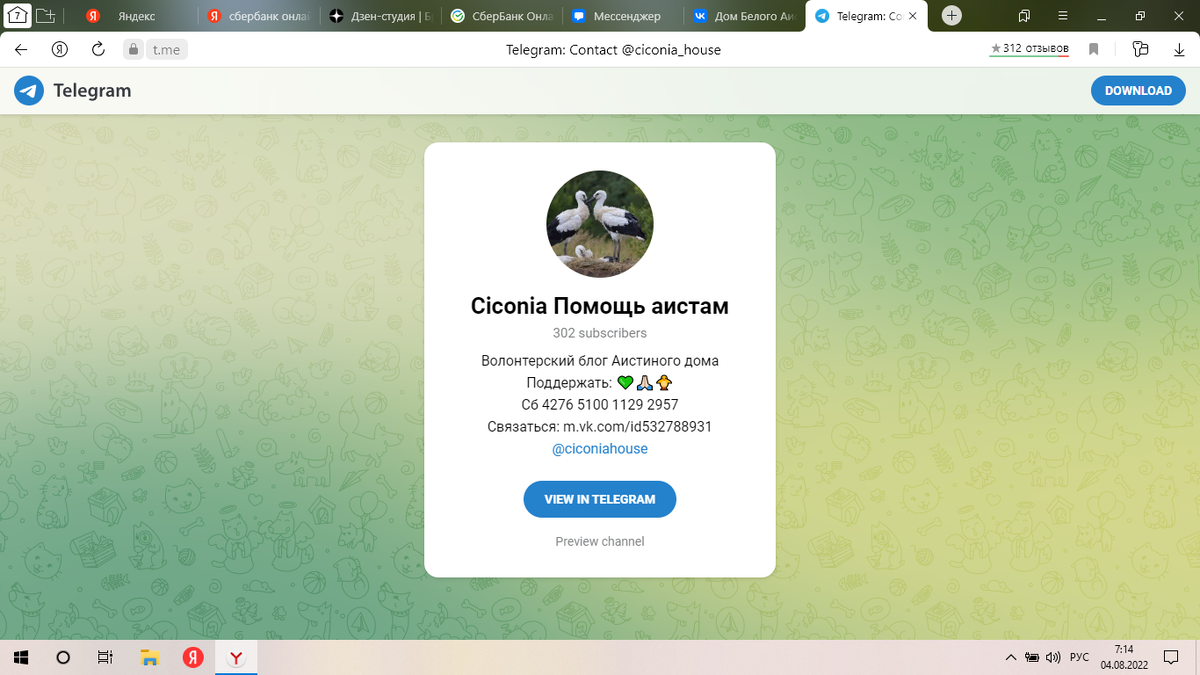Click the 302 subscribers text
The height and width of the screenshot is (675, 1200).
point(600,333)
